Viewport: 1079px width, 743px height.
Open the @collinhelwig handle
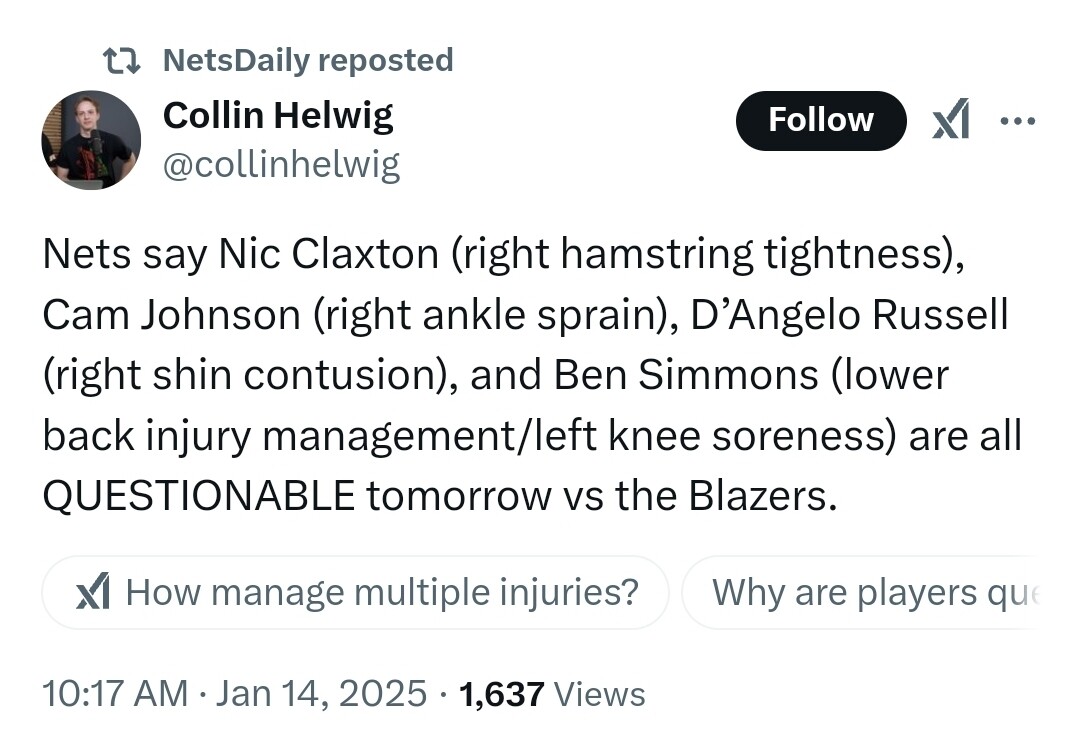(x=281, y=164)
